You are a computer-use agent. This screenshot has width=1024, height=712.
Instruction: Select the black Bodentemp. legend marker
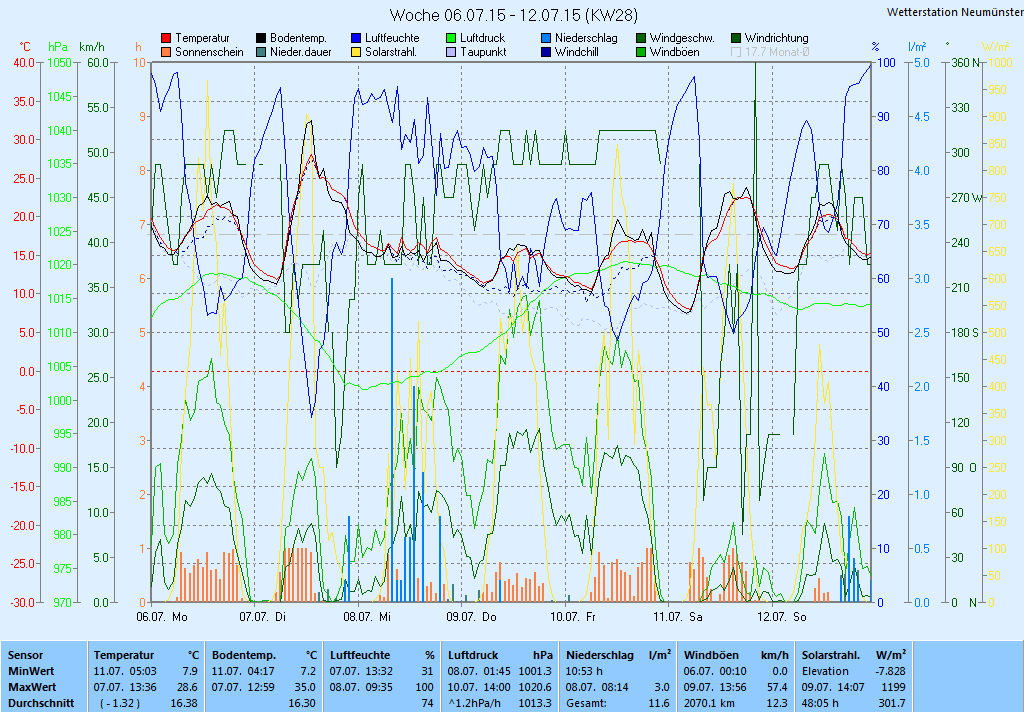coord(261,38)
